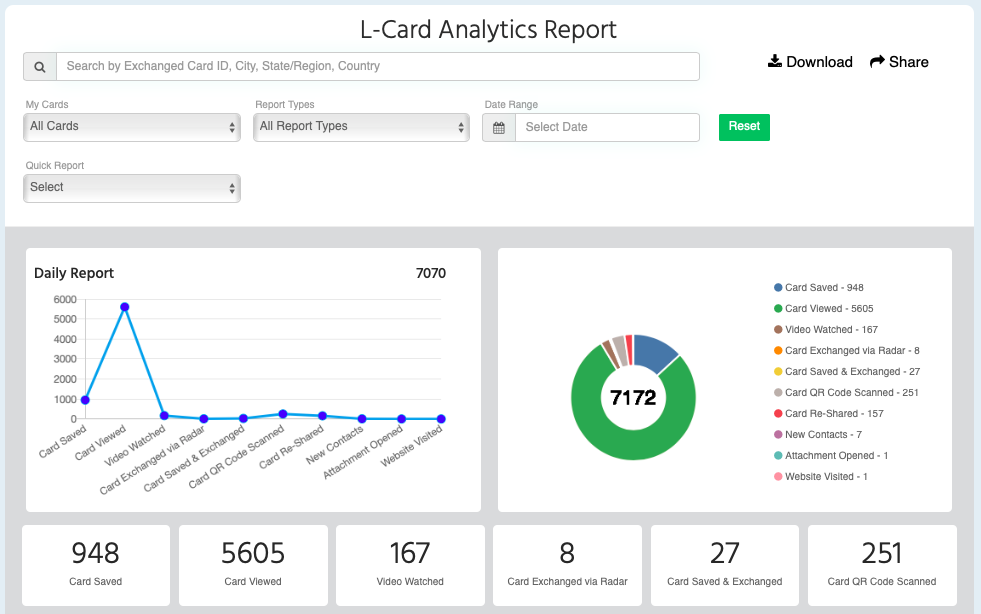981x614 pixels.
Task: Click the Share arrow icon
Action: click(x=877, y=61)
